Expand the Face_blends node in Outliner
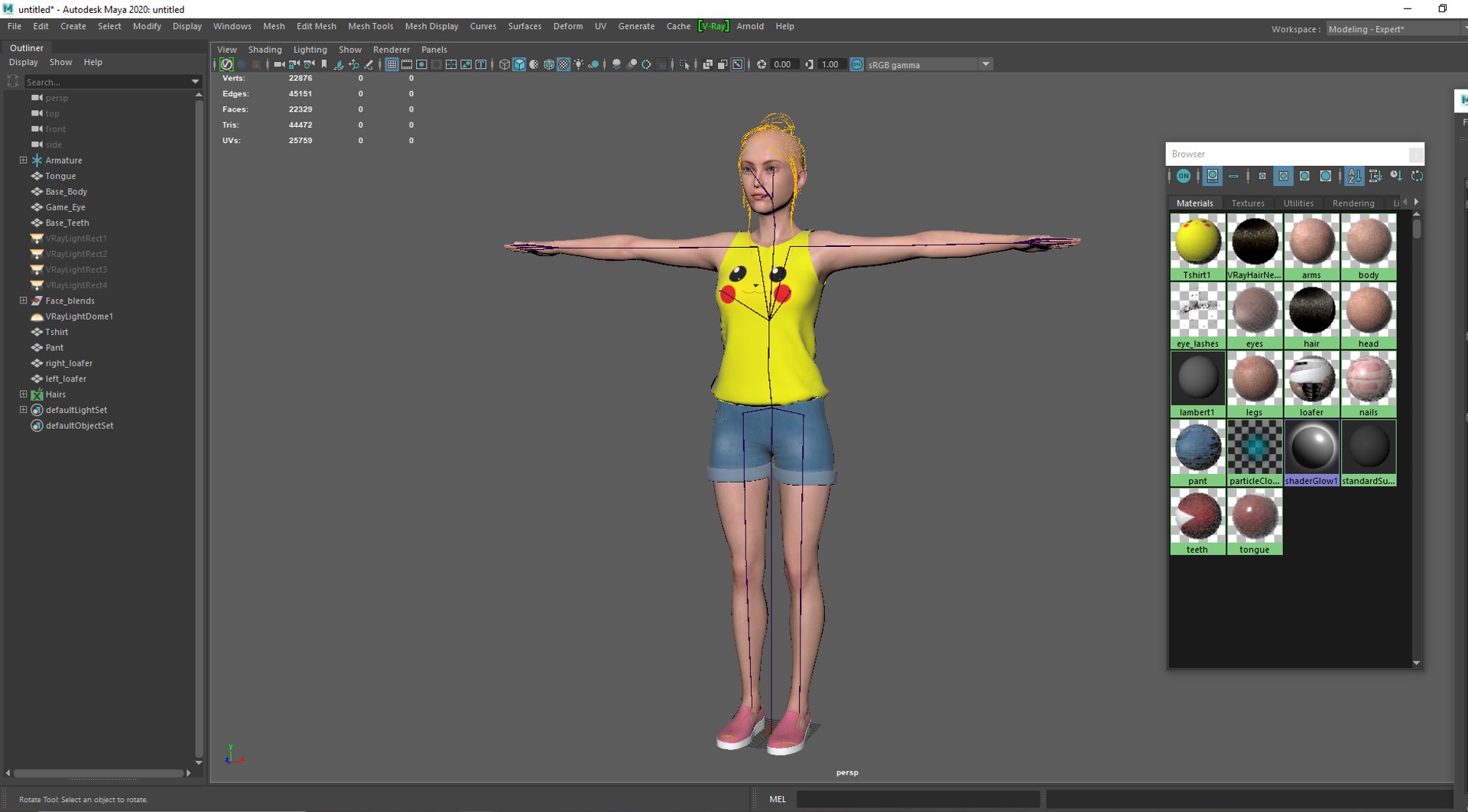 pos(24,300)
